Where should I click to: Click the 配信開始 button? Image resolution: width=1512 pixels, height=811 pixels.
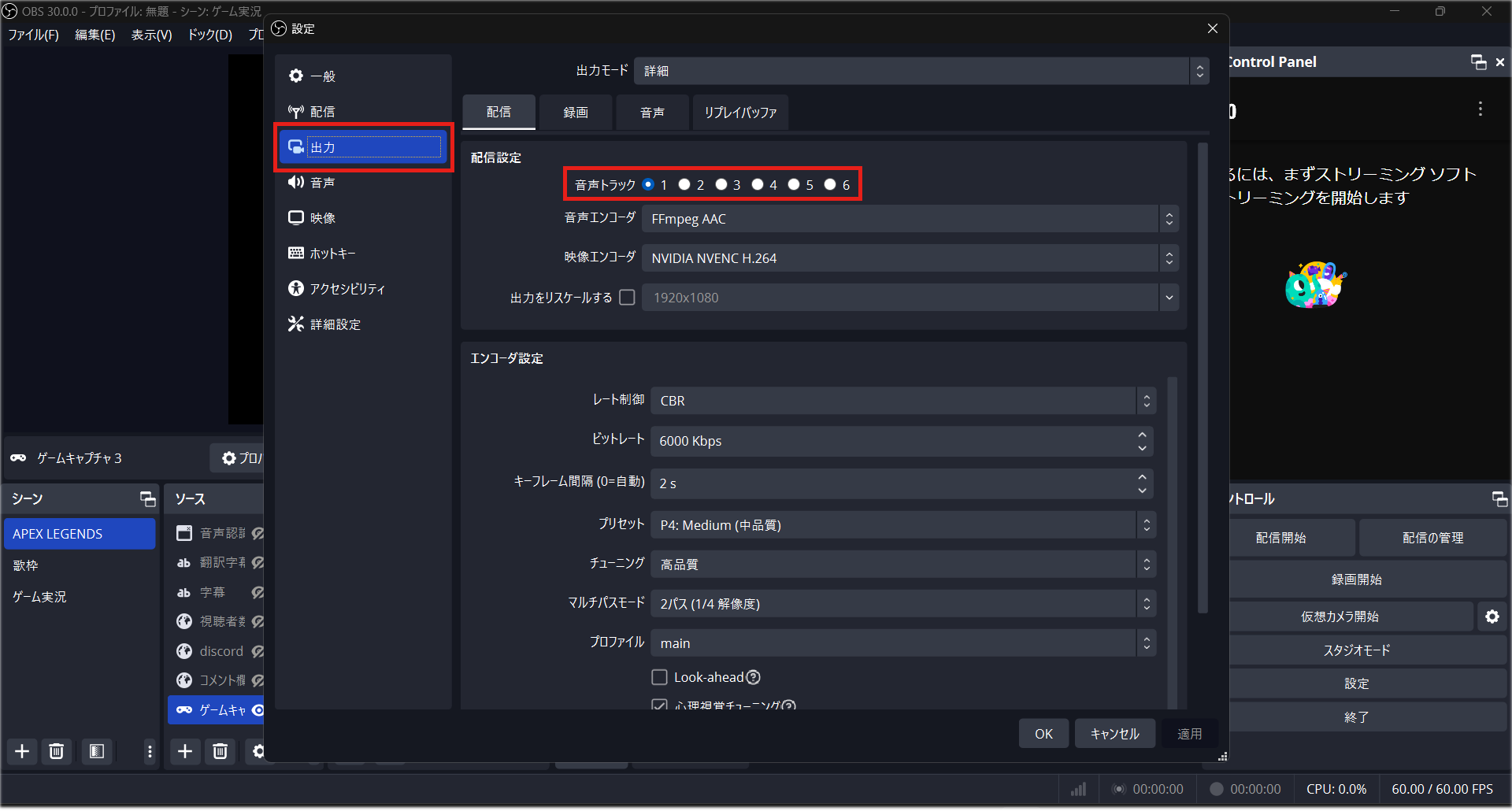point(1280,537)
